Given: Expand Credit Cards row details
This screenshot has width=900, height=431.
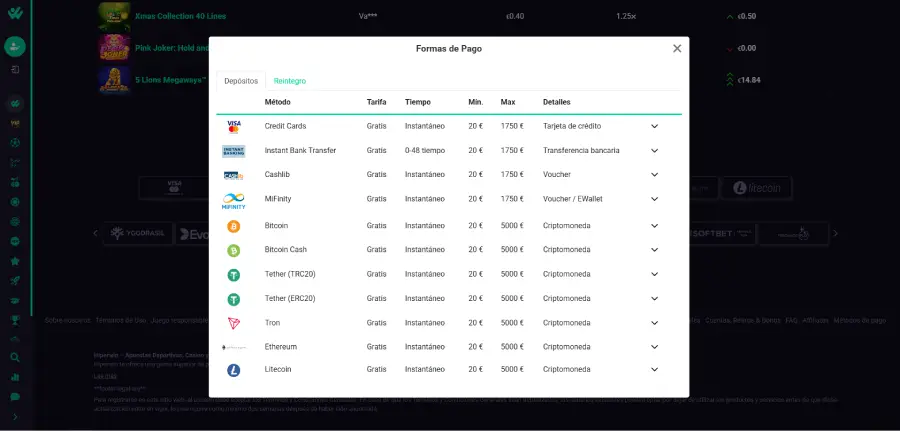Looking at the screenshot, I should (654, 126).
